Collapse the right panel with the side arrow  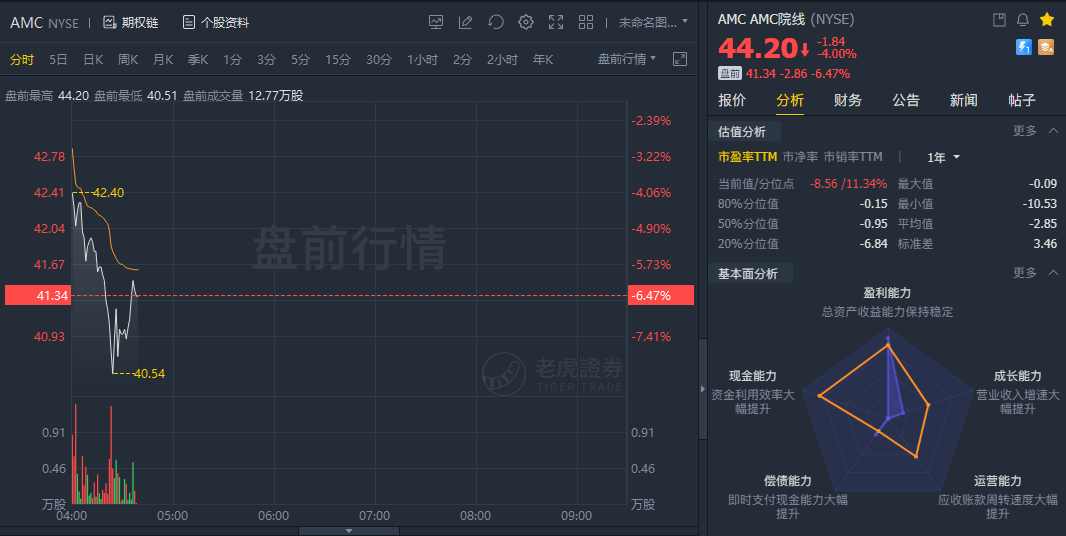click(x=703, y=389)
